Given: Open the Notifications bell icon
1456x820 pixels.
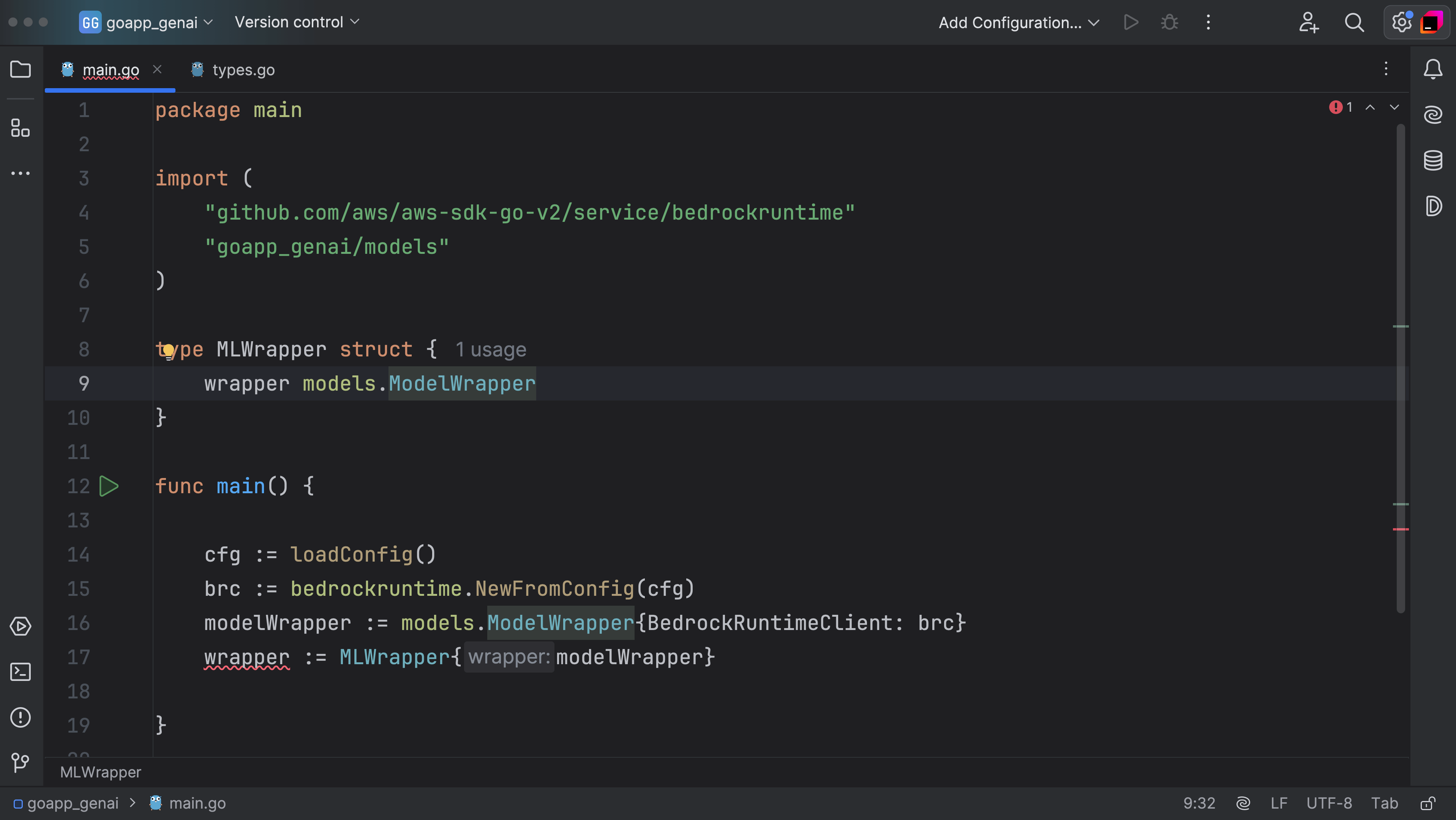Looking at the screenshot, I should [1433, 69].
